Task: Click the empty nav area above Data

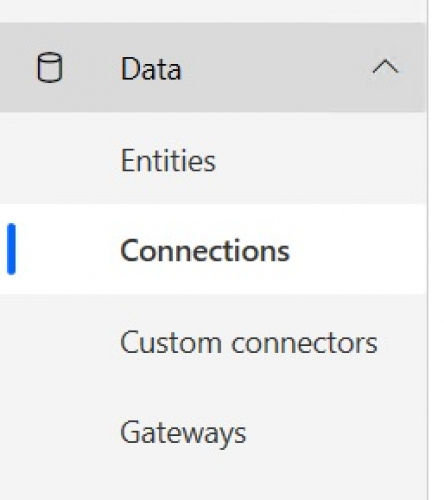Action: (x=213, y=11)
